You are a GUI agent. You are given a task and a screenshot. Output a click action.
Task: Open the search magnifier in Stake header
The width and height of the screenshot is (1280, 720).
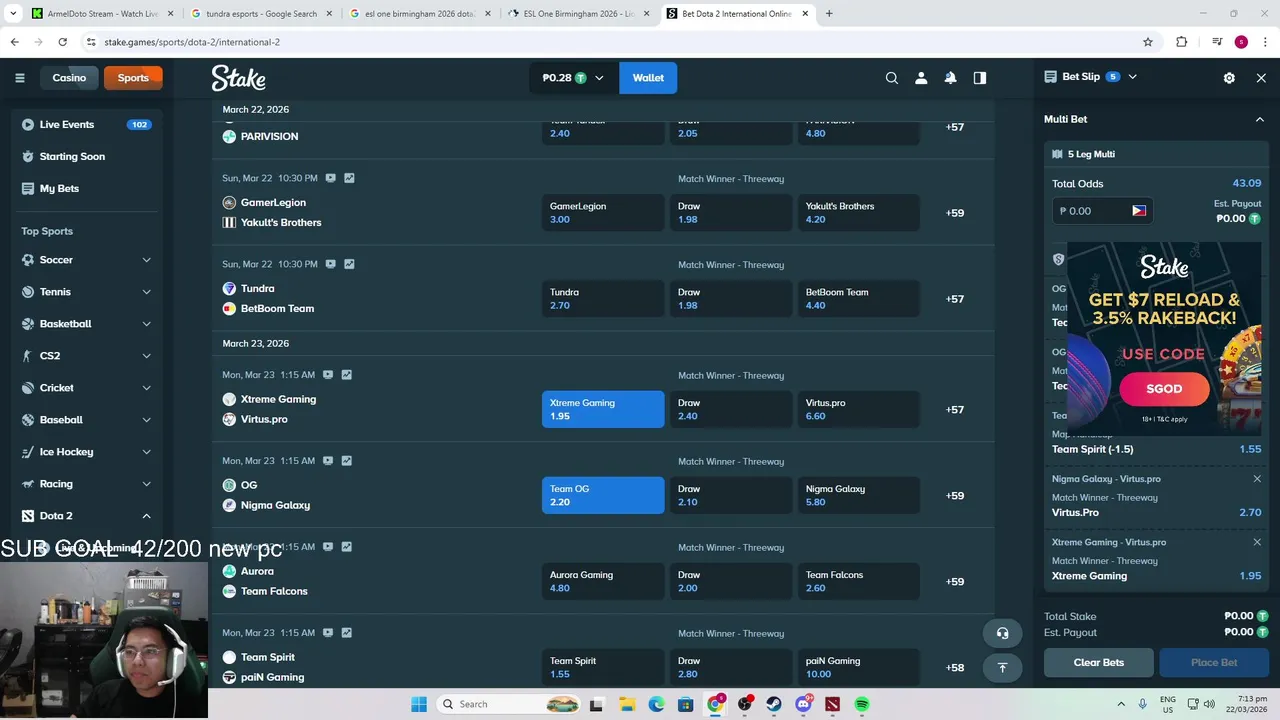[x=892, y=78]
